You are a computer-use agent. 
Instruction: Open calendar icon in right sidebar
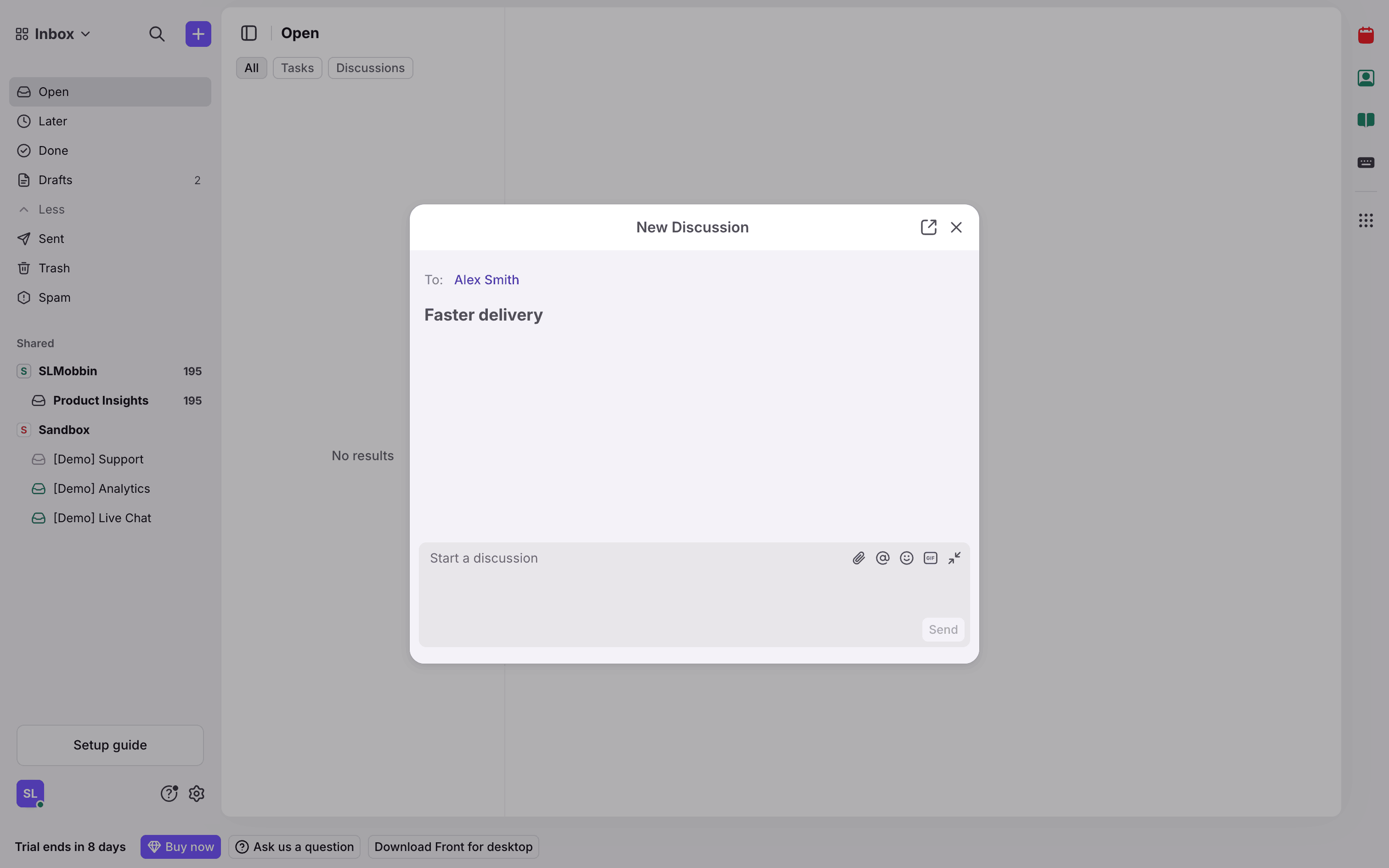tap(1366, 35)
